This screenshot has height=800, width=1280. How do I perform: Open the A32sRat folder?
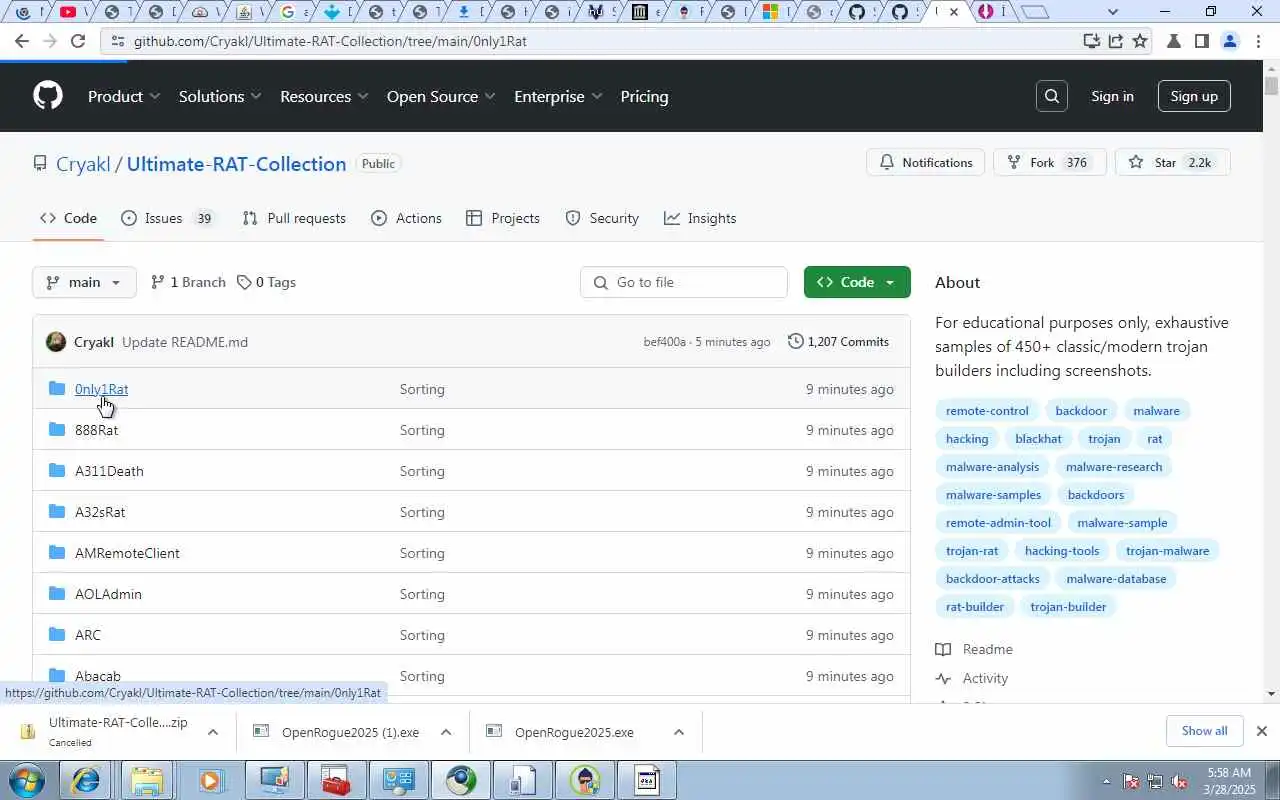click(100, 512)
